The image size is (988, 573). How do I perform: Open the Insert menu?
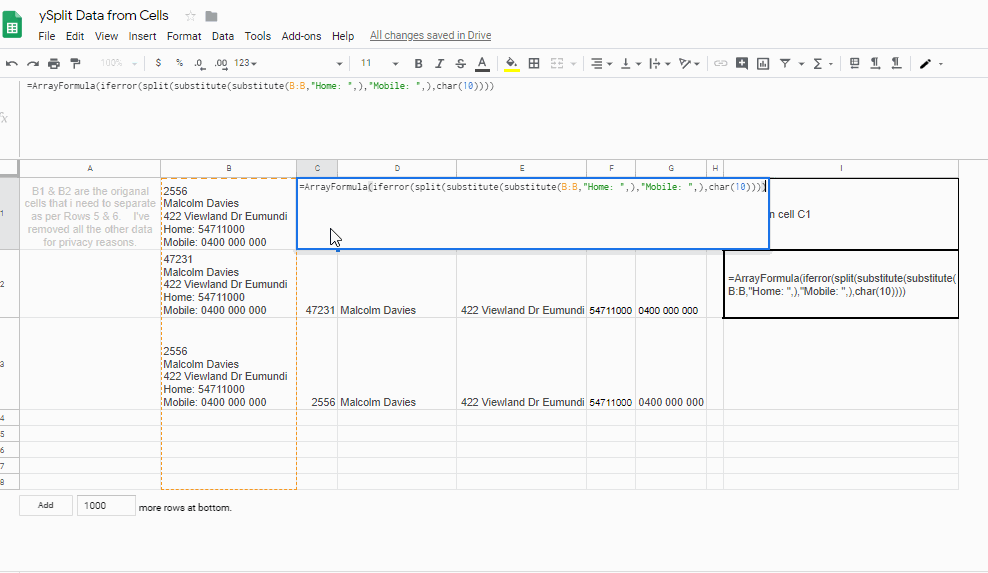(142, 36)
